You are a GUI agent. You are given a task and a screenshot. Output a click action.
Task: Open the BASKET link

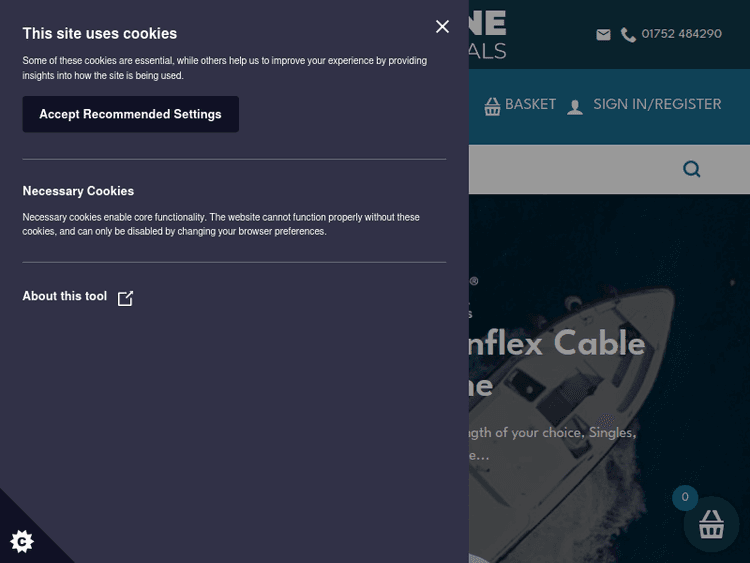point(530,104)
